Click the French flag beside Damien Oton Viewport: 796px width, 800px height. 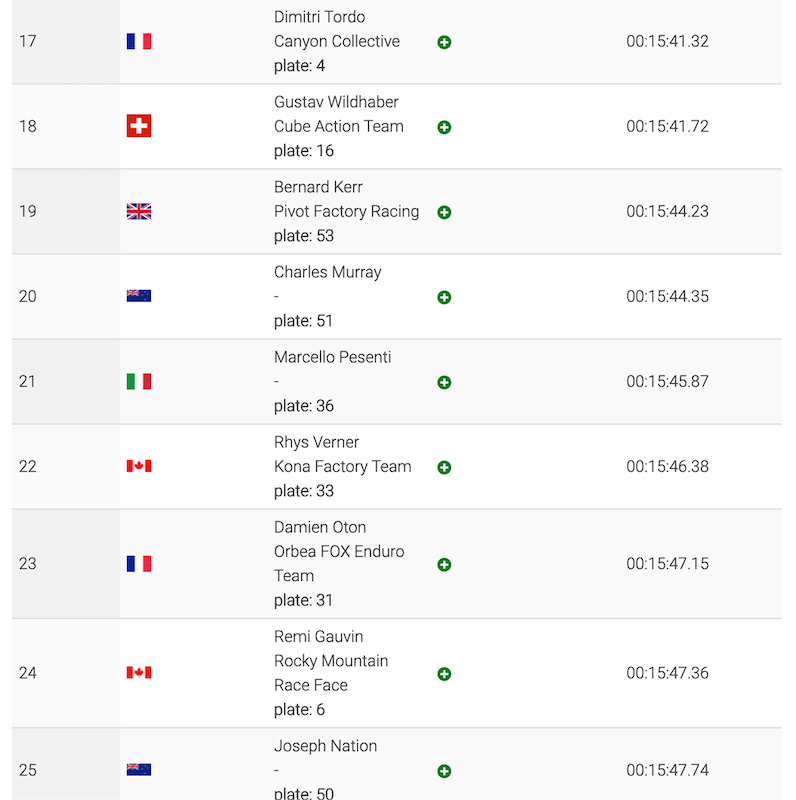coord(139,563)
